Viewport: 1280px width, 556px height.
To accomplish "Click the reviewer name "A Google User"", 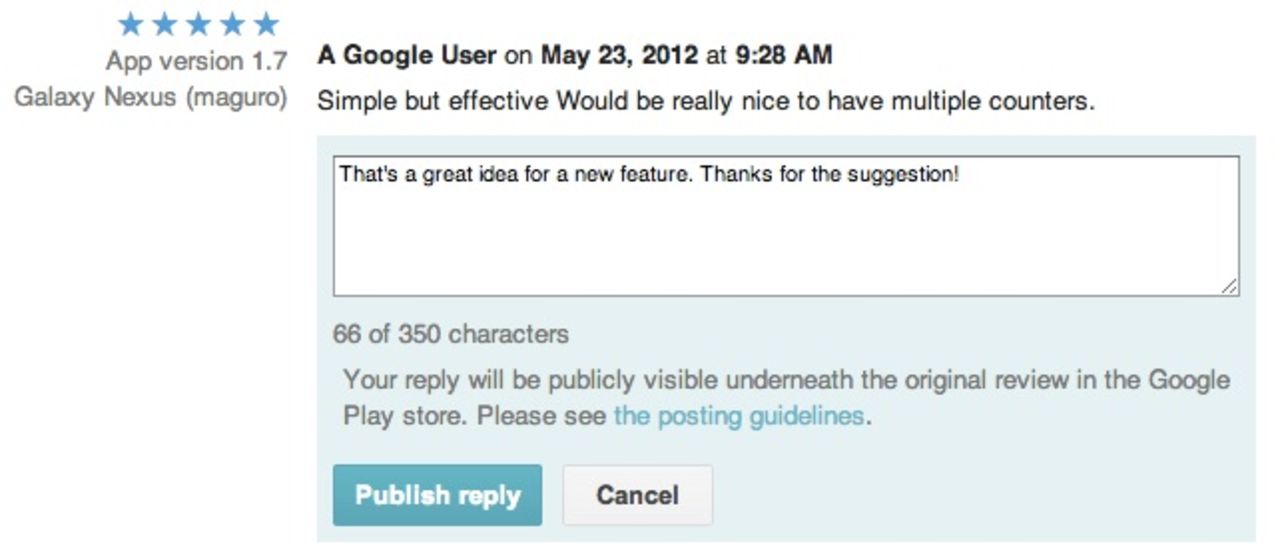I will [407, 55].
